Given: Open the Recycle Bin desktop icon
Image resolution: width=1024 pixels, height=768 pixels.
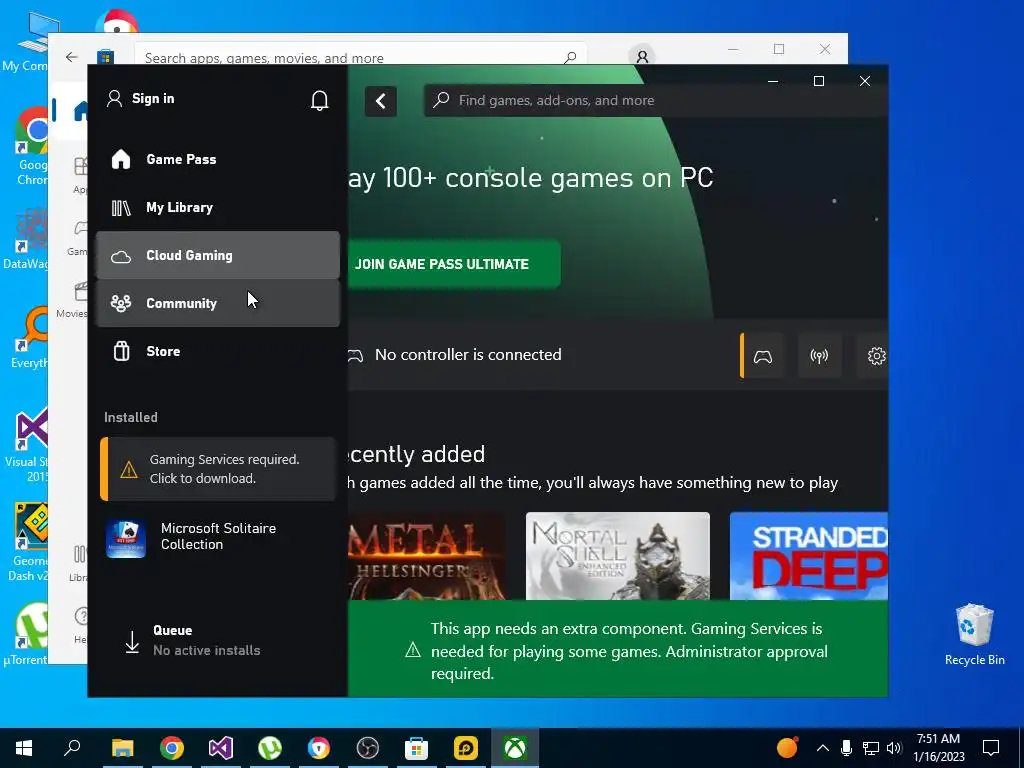Looking at the screenshot, I should coord(974,634).
